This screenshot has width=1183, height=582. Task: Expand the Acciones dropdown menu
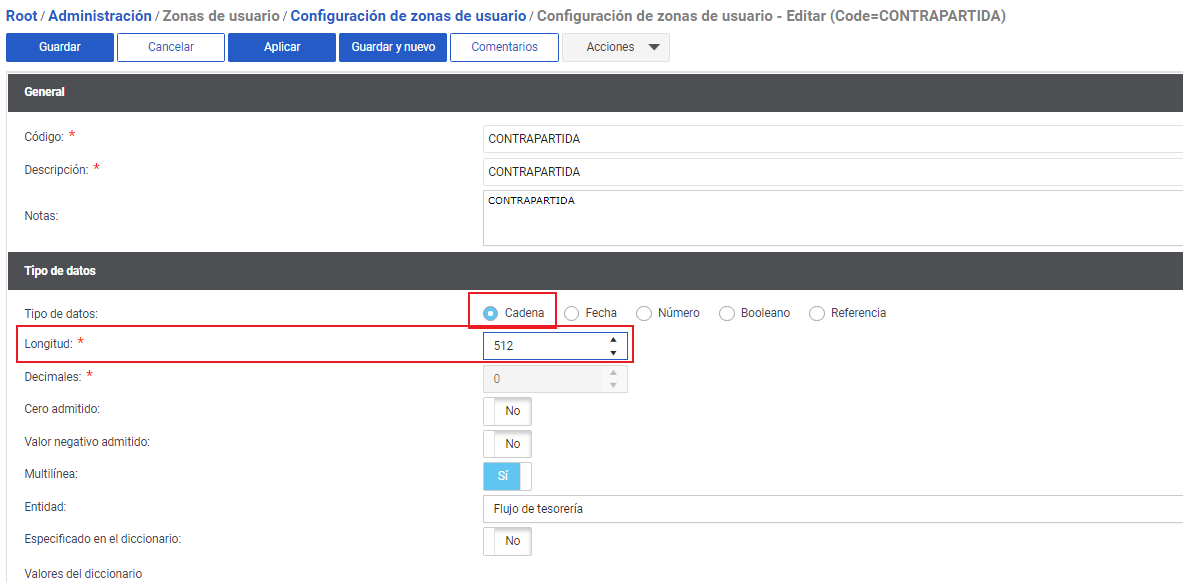[x=616, y=47]
